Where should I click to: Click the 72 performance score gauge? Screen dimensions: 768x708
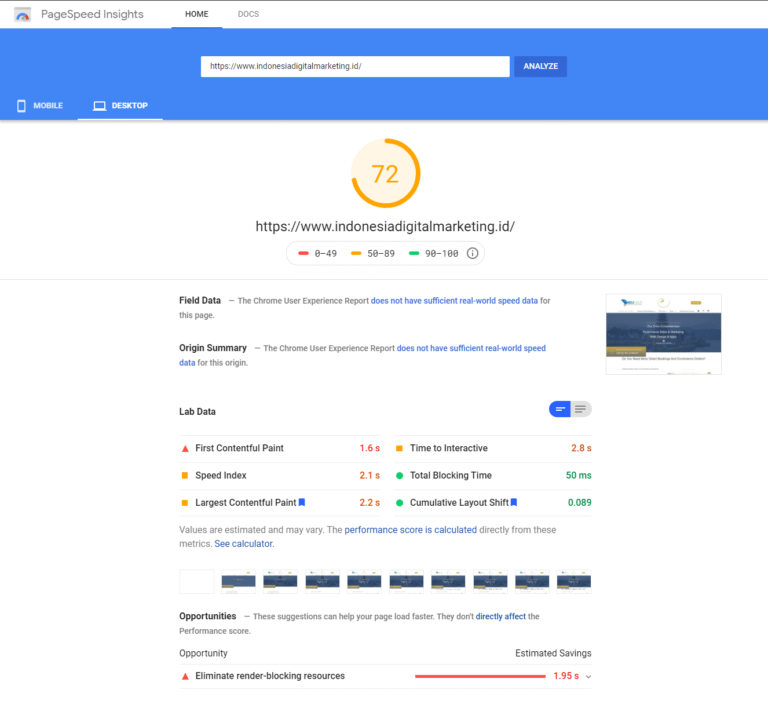(x=386, y=173)
